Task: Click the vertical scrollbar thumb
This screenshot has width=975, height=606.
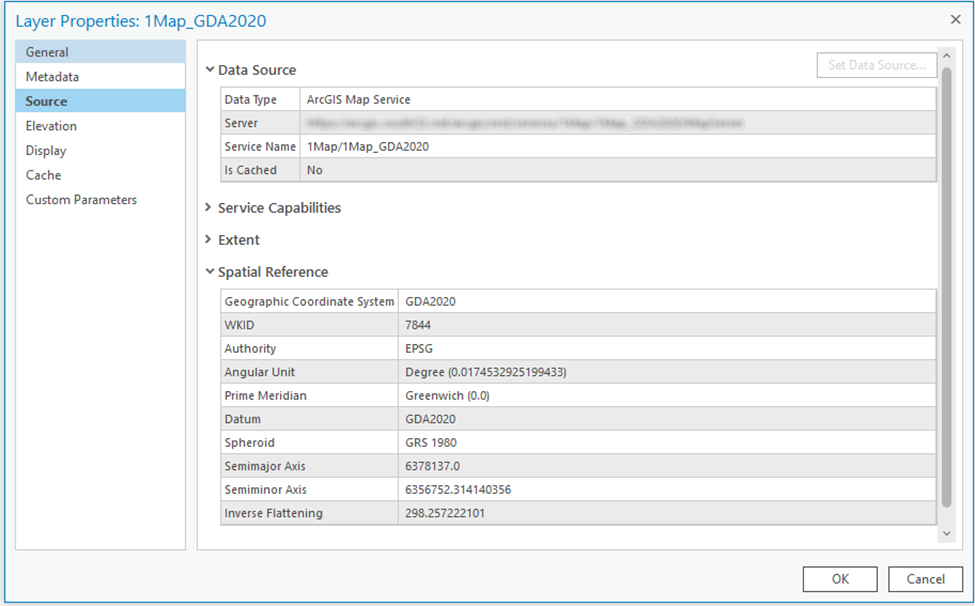Action: 946,287
